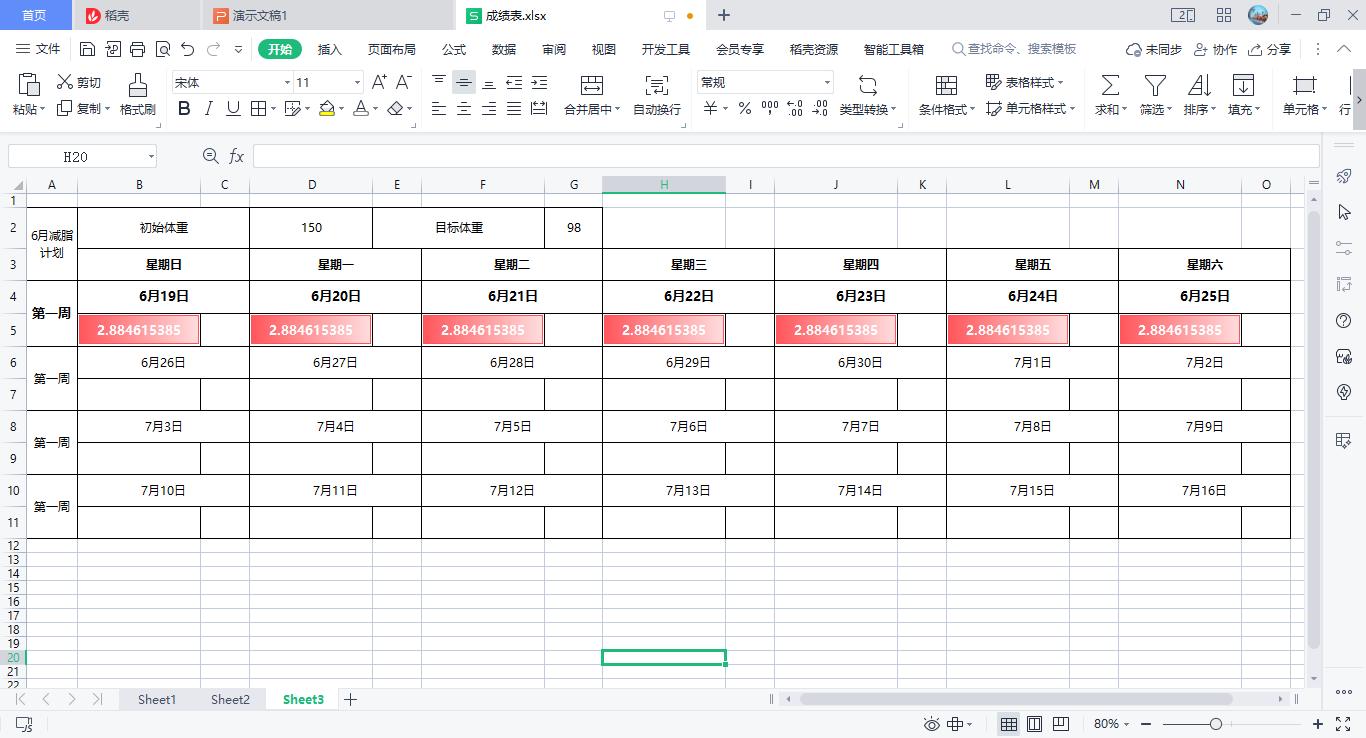Viewport: 1366px width, 738px height.
Task: Open the 宋体 font name dropdown
Action: [288, 82]
